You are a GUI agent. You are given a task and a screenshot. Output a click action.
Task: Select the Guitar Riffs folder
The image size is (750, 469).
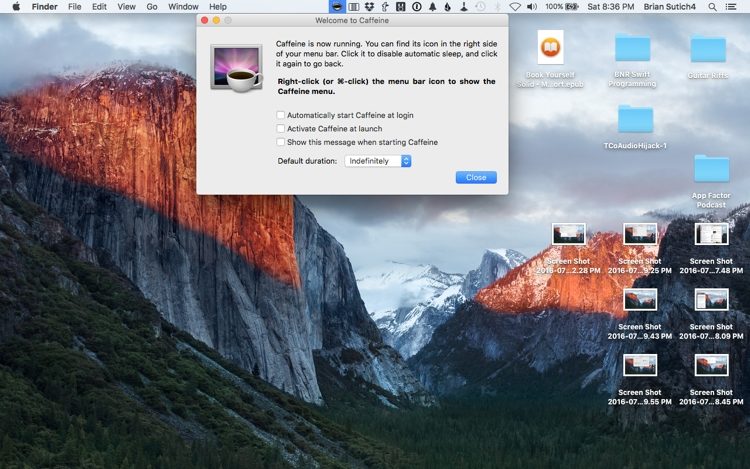[x=708, y=49]
